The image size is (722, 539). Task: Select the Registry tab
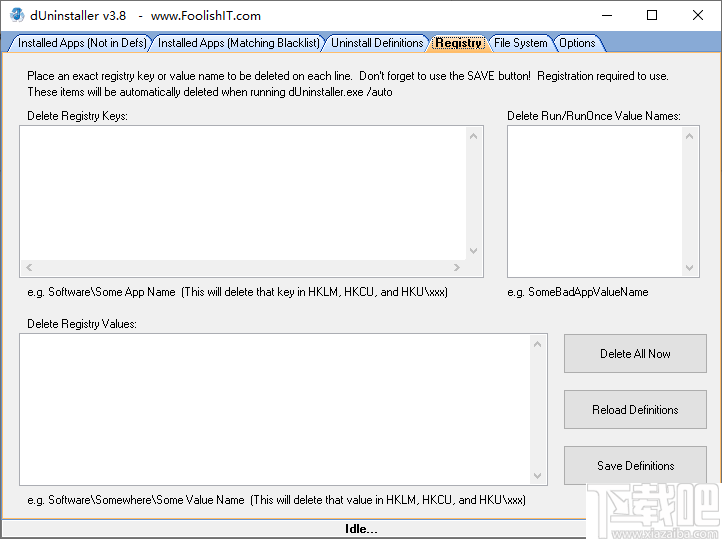(x=459, y=43)
